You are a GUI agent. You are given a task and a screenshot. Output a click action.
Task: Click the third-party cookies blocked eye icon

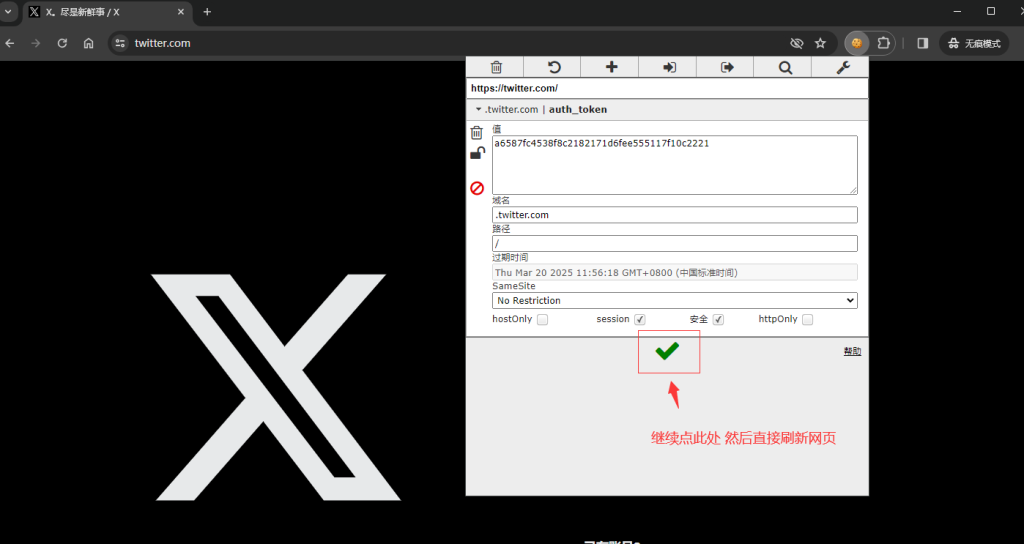[x=796, y=43]
